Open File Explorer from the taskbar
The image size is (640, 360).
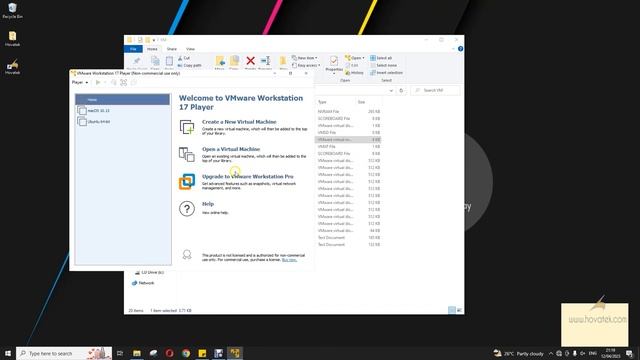coord(137,353)
